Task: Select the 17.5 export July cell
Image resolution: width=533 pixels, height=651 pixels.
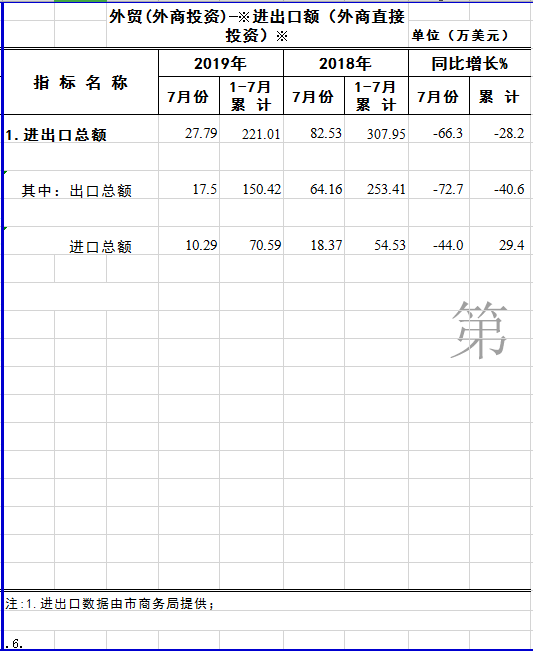Action: (189, 185)
